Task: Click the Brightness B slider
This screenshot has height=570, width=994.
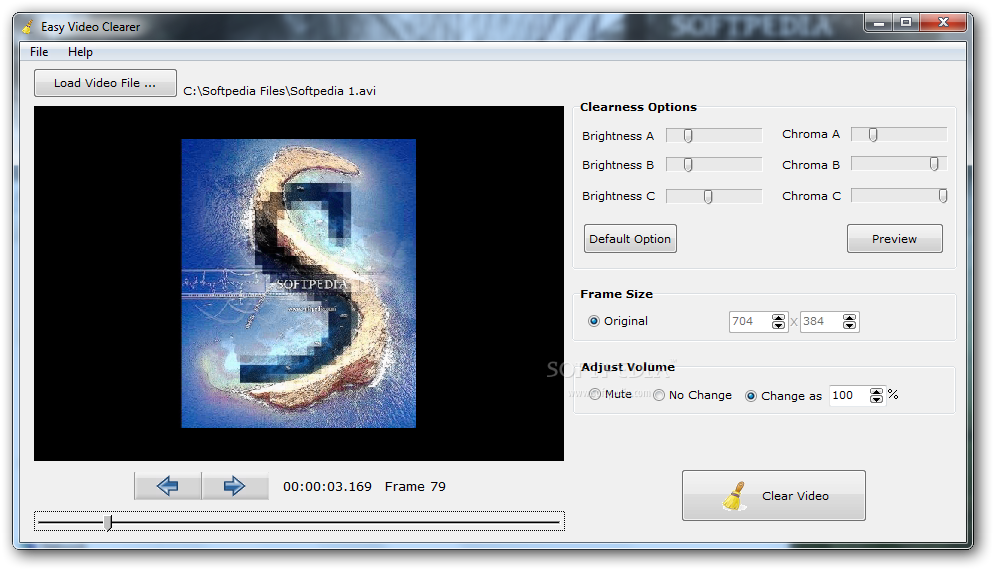Action: (714, 165)
